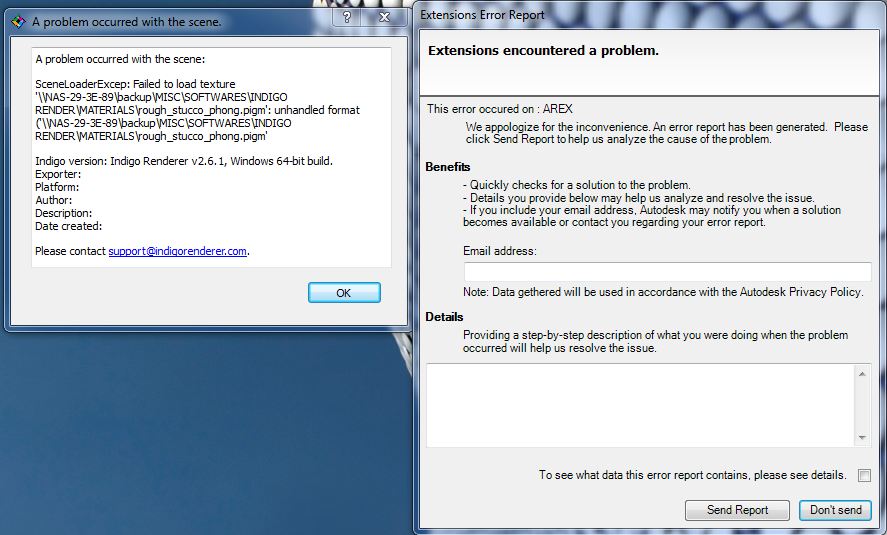Click the Autodesk Privacy Policy note text
This screenshot has width=887, height=535.
point(662,292)
